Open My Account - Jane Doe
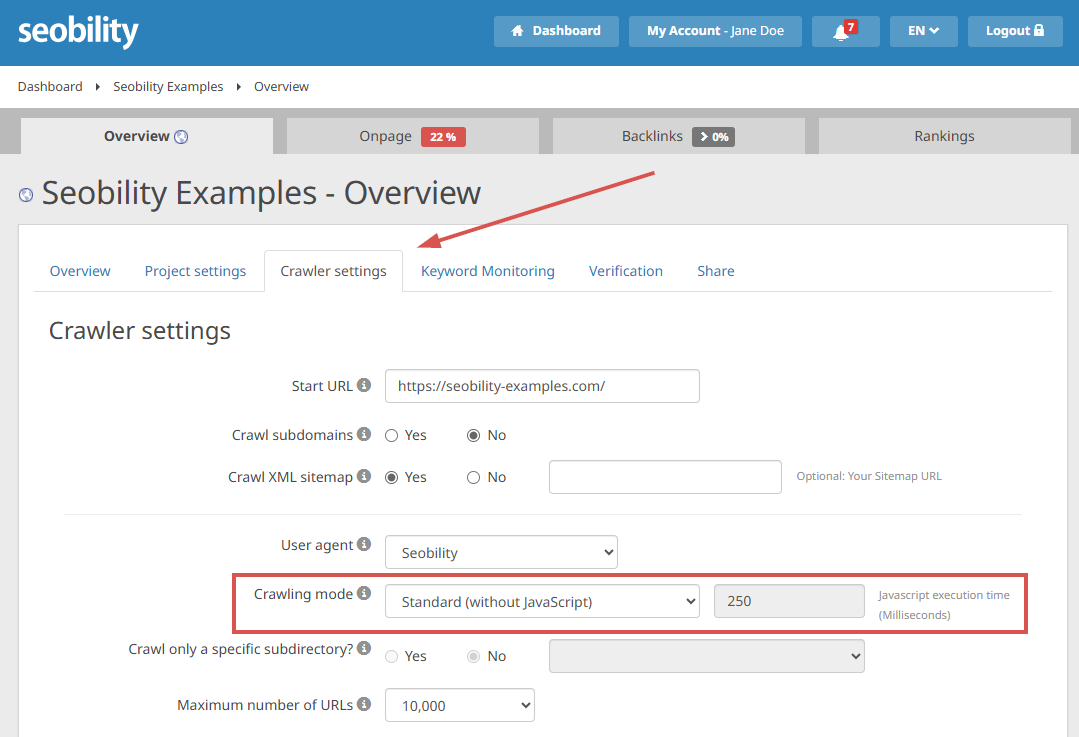The image size is (1079, 737). (715, 31)
